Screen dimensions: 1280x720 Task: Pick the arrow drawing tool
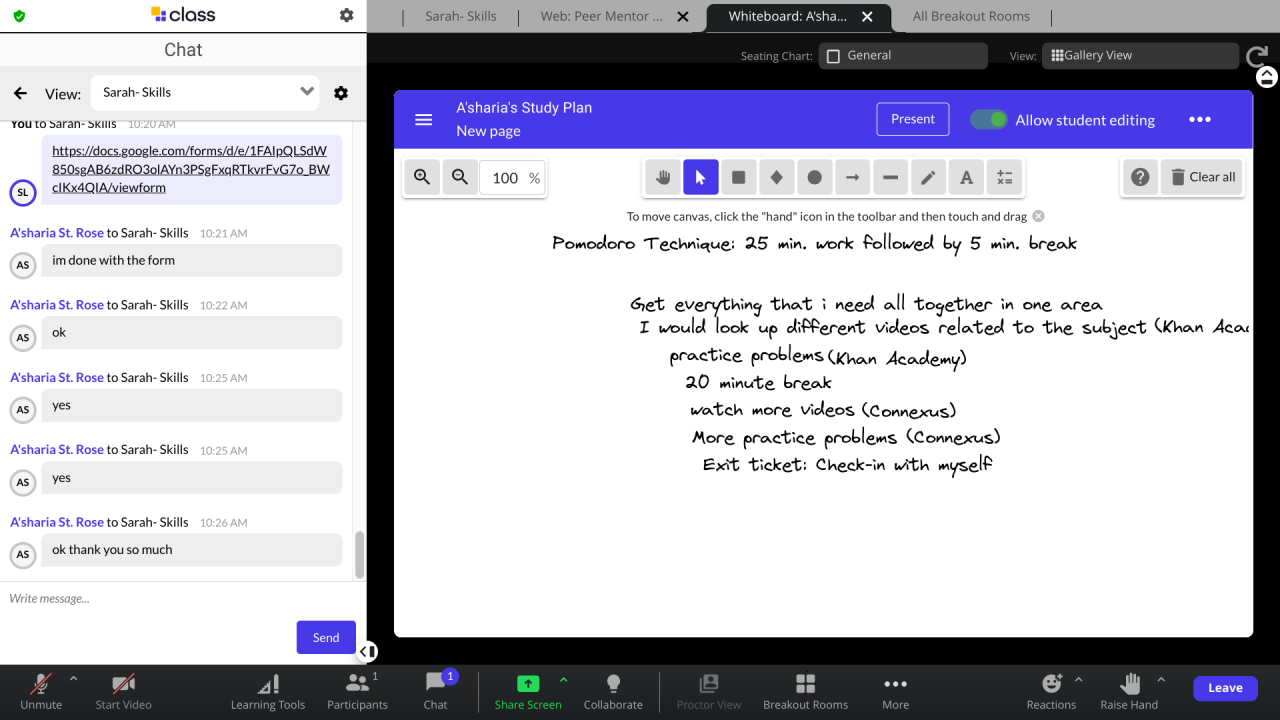852,177
